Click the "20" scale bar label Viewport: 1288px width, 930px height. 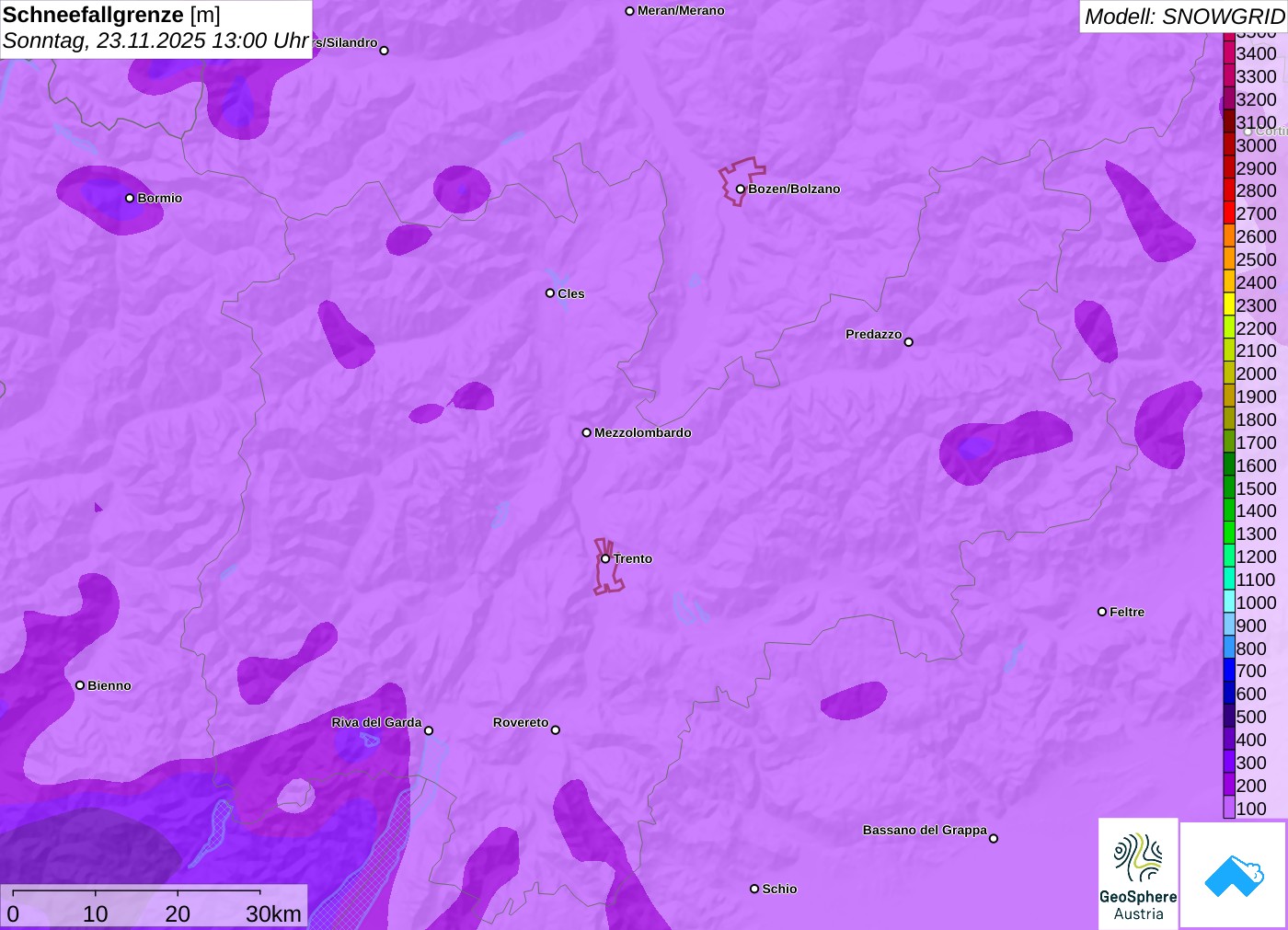click(x=178, y=913)
